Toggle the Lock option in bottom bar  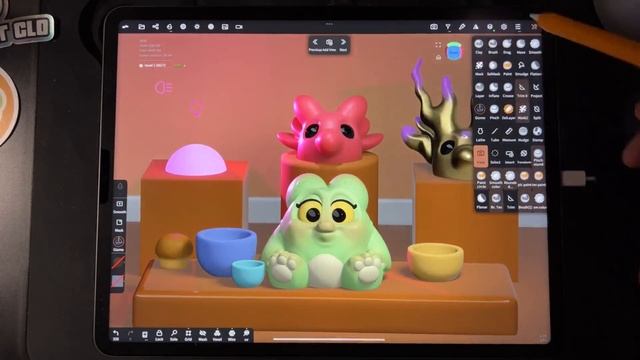(159, 335)
